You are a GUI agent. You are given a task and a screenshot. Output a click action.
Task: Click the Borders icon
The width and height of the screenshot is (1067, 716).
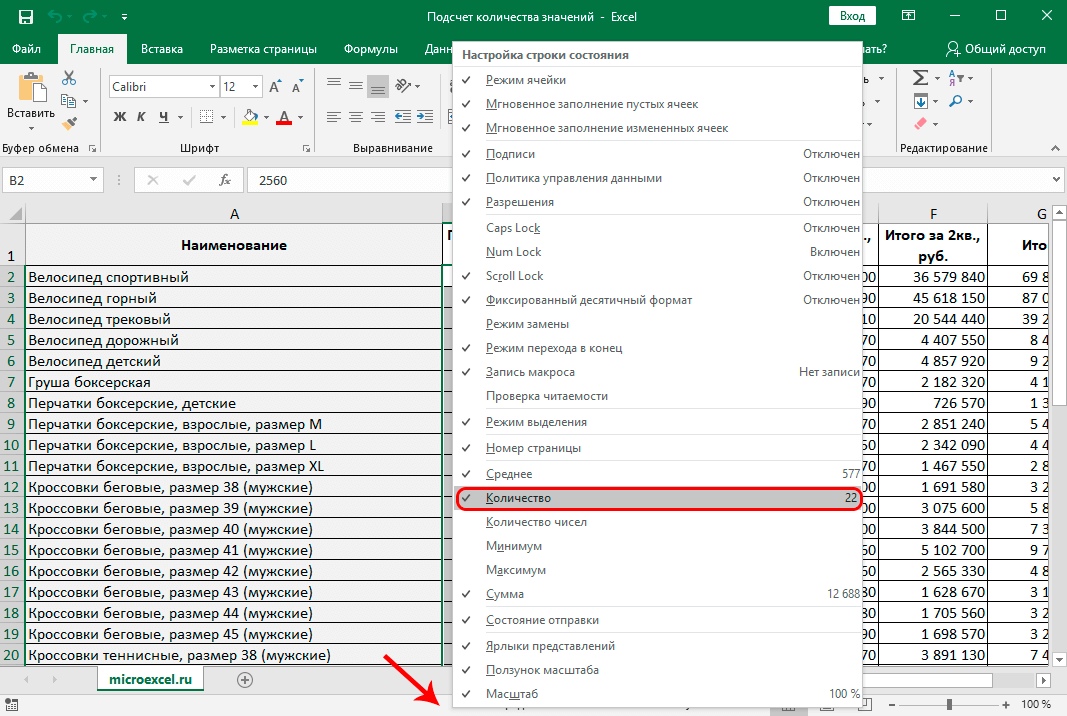coord(207,117)
